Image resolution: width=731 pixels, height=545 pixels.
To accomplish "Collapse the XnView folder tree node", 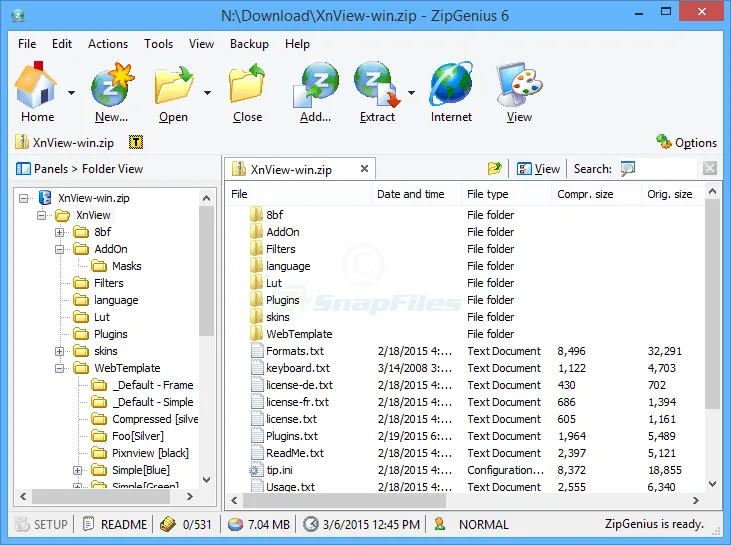I will click(41, 215).
